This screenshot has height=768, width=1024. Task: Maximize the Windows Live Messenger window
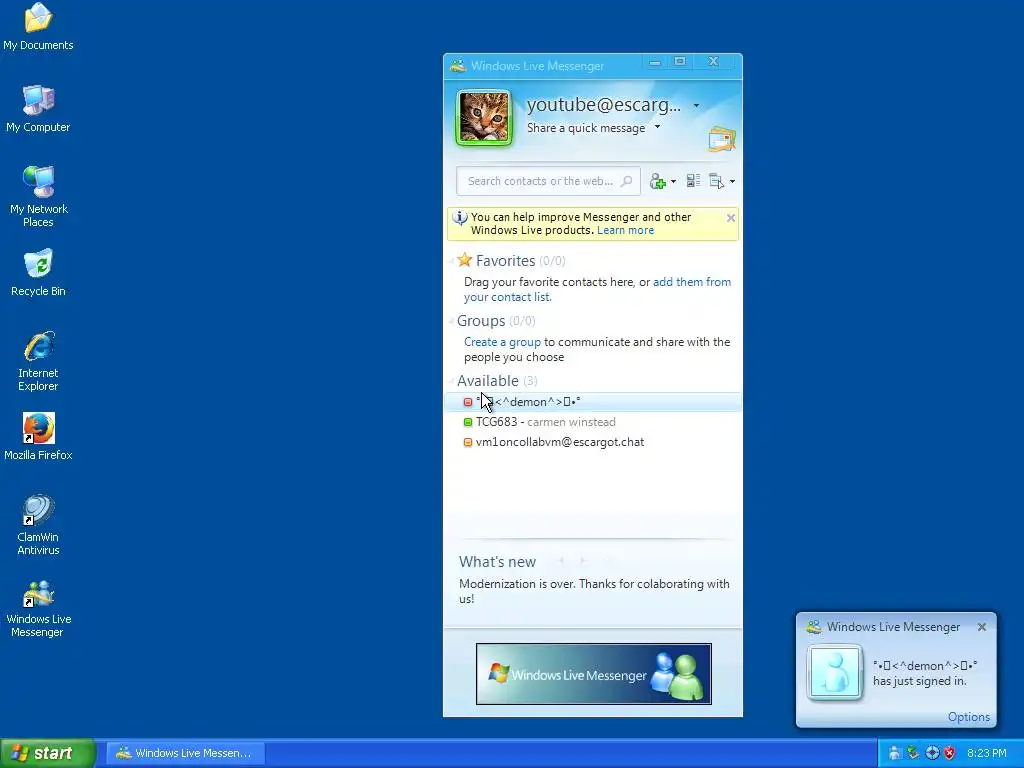680,62
